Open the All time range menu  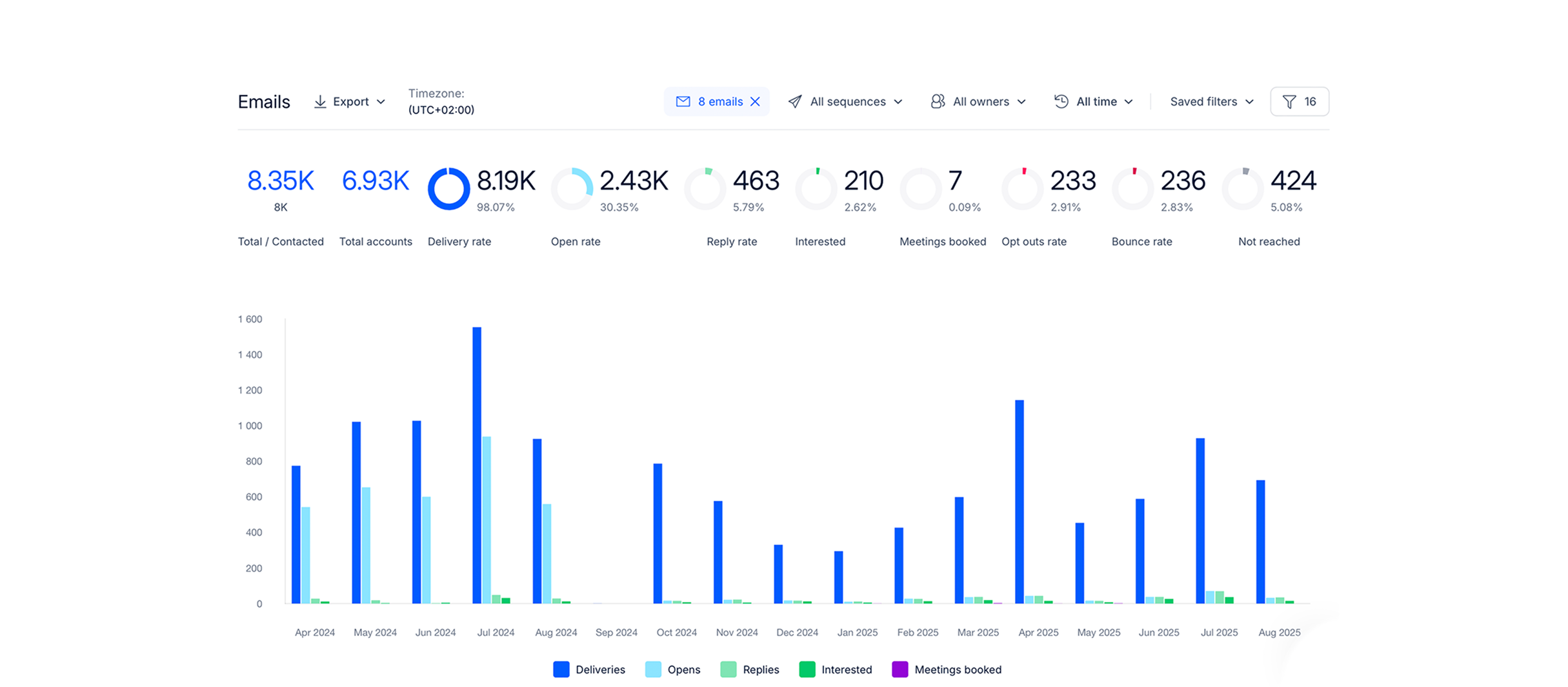pos(1104,102)
